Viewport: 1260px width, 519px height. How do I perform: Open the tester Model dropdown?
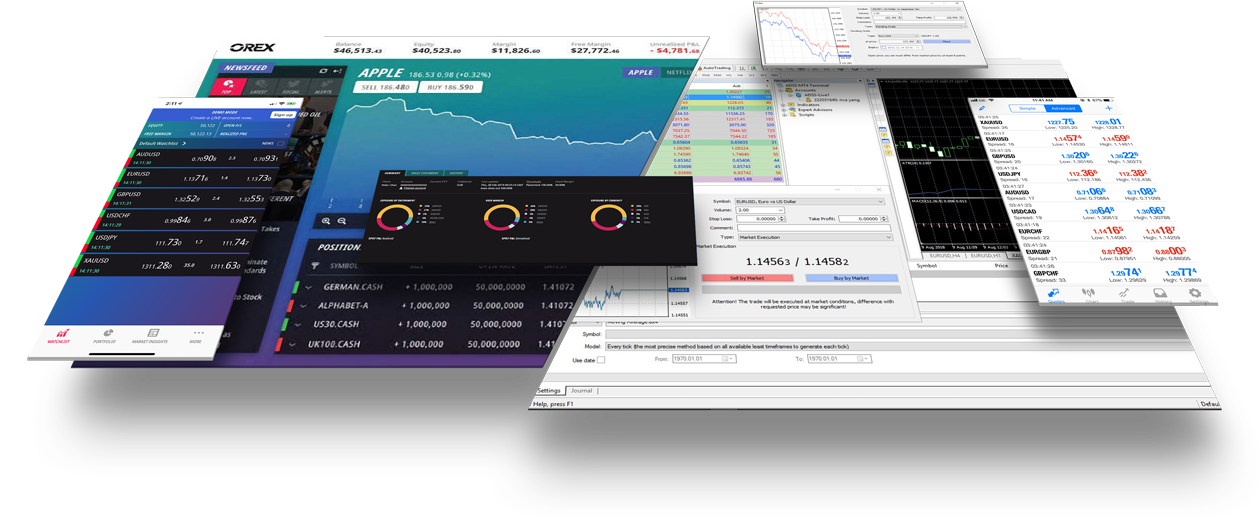pos(900,346)
